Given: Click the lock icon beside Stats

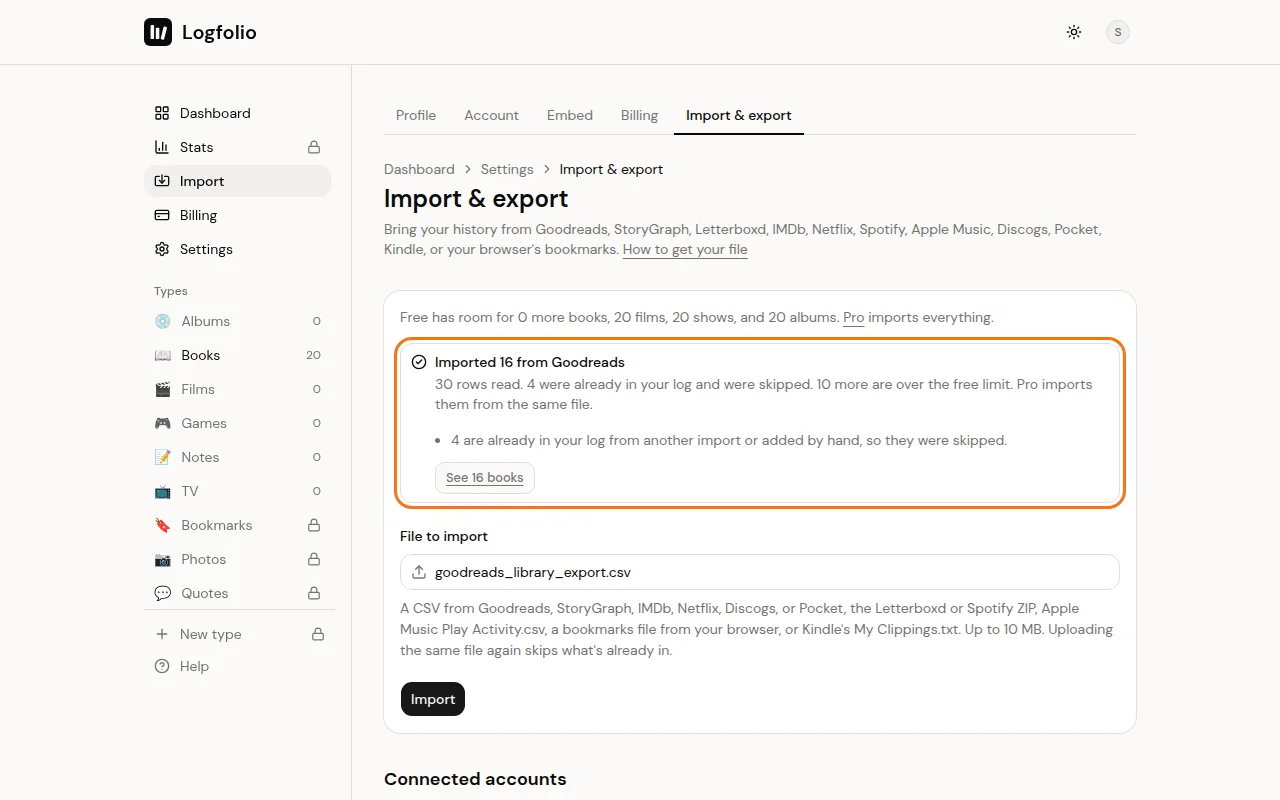Looking at the screenshot, I should point(314,147).
